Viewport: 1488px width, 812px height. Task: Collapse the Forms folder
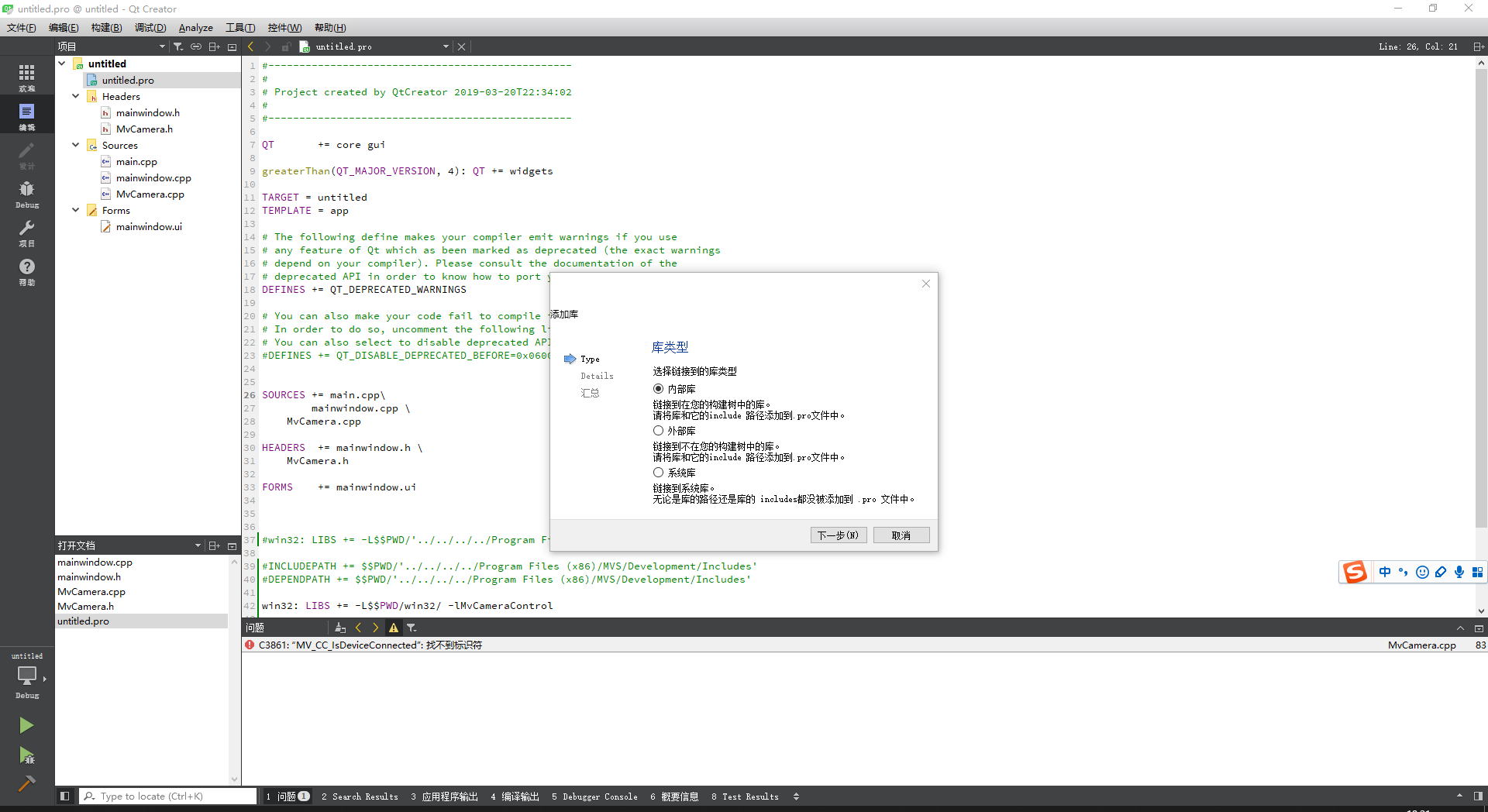(76, 210)
